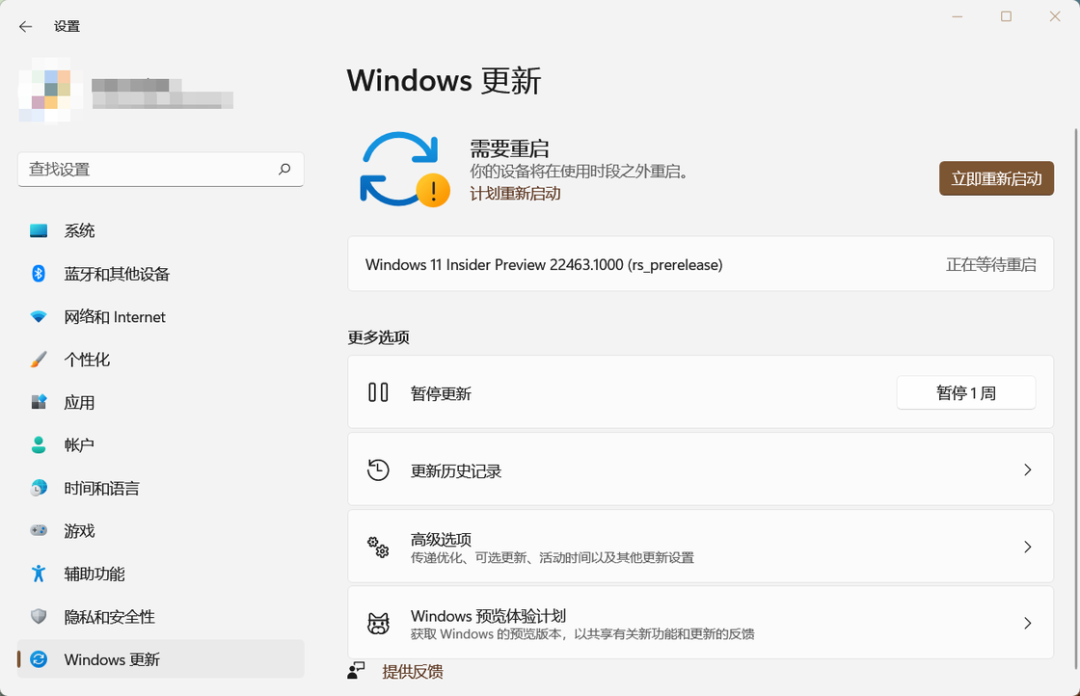Click in the 查找设置 search field

(x=160, y=169)
